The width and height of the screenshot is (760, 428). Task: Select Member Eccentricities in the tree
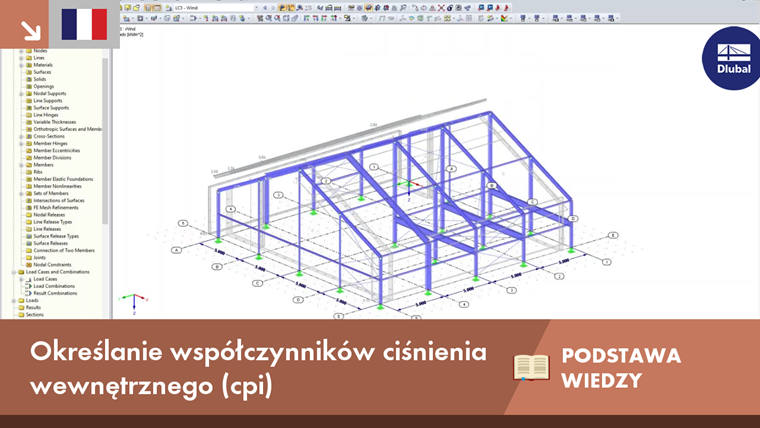[57, 151]
